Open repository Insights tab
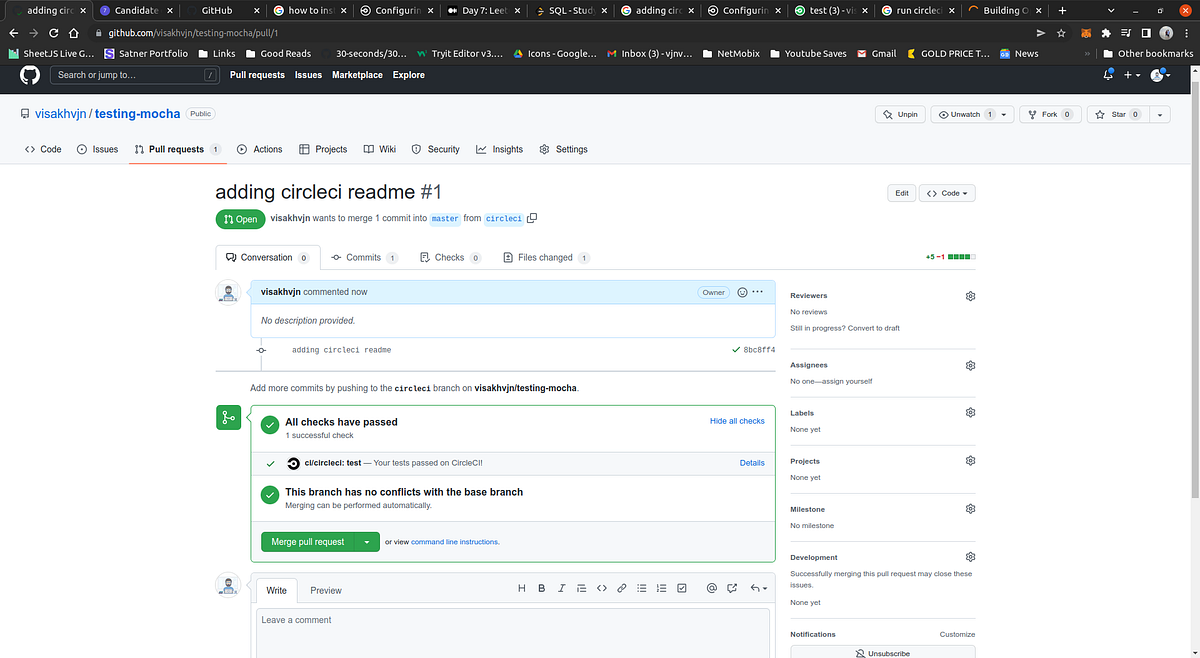The width and height of the screenshot is (1200, 658). pos(499,149)
